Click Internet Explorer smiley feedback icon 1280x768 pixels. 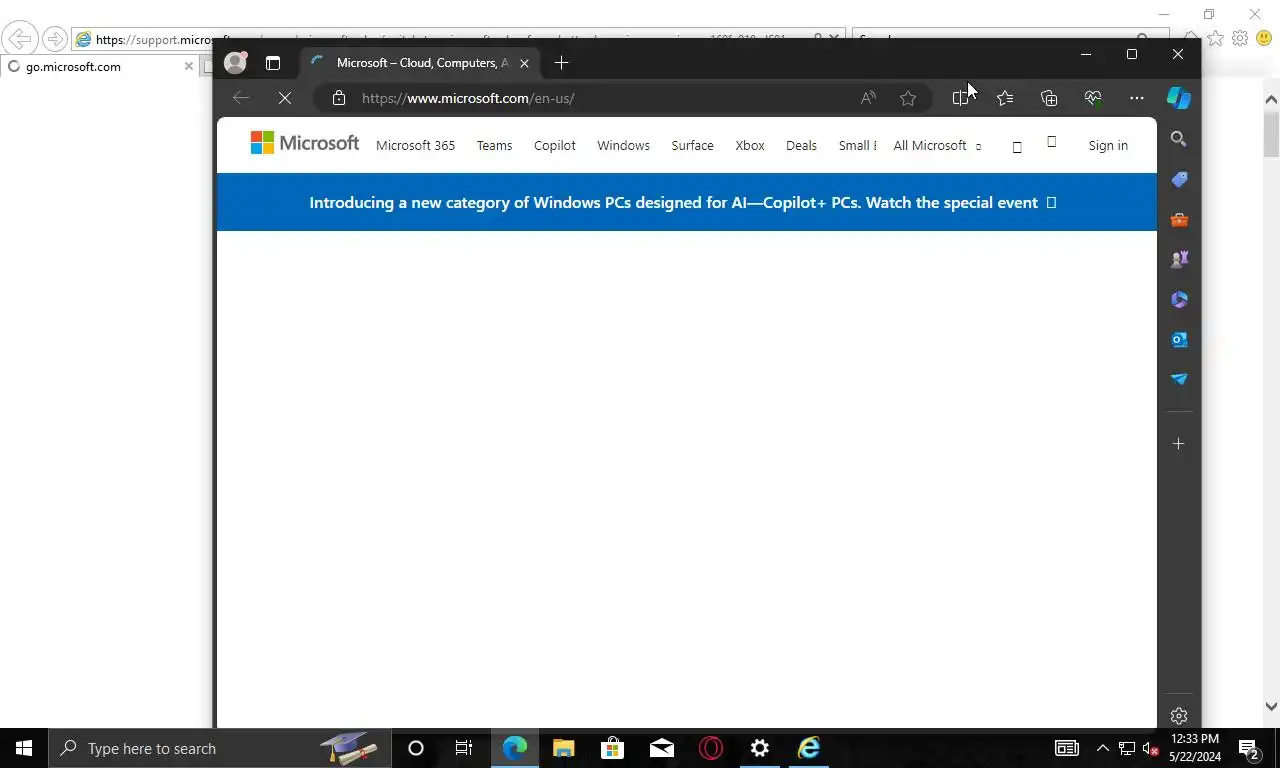click(x=1264, y=38)
